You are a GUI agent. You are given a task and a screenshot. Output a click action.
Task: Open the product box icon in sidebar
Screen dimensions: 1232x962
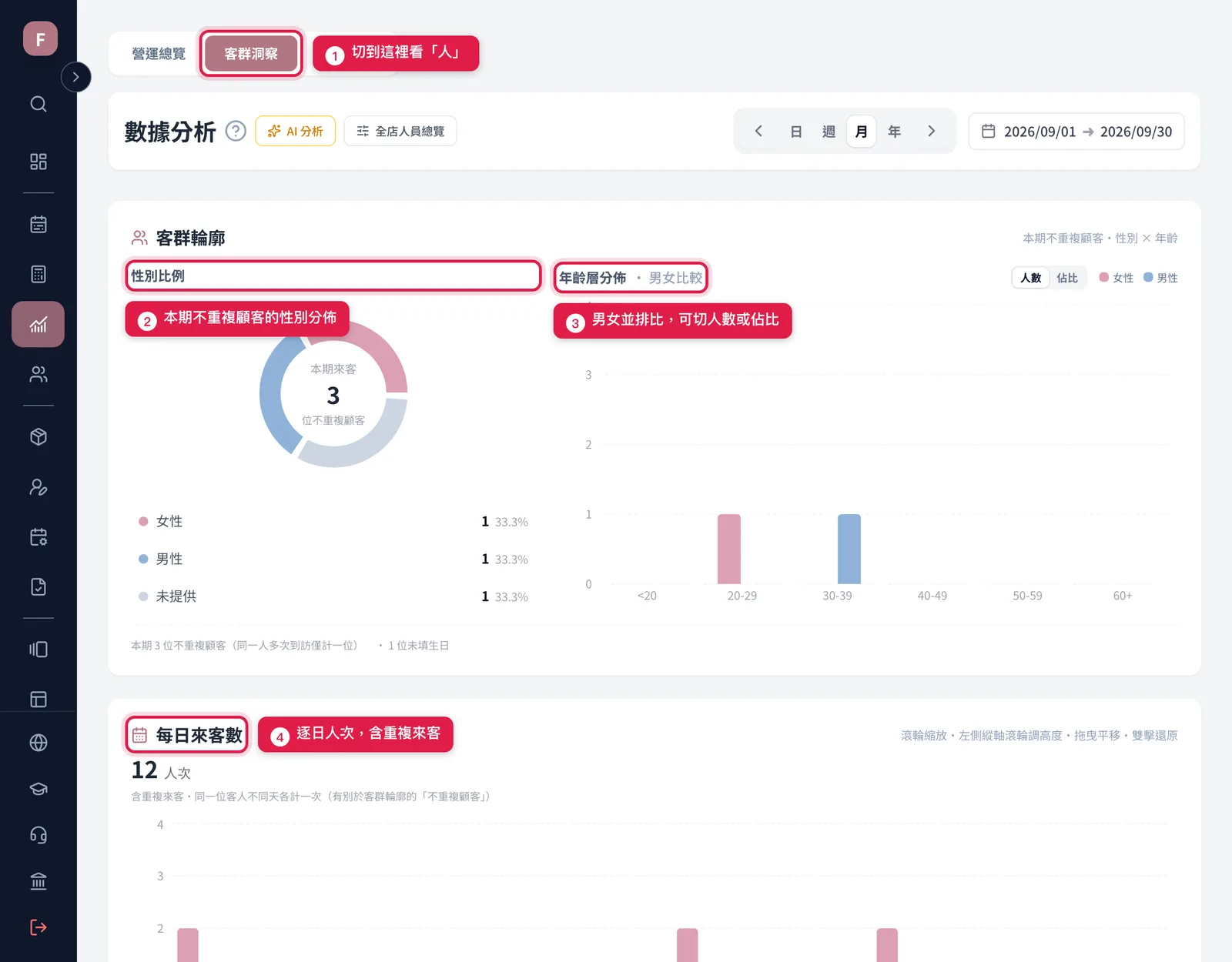pos(38,437)
